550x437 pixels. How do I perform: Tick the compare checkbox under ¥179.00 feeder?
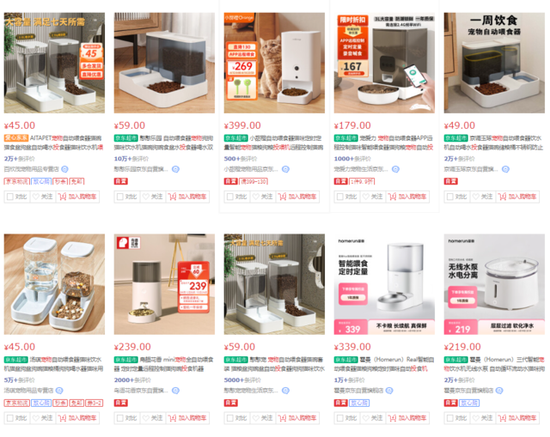click(x=340, y=197)
